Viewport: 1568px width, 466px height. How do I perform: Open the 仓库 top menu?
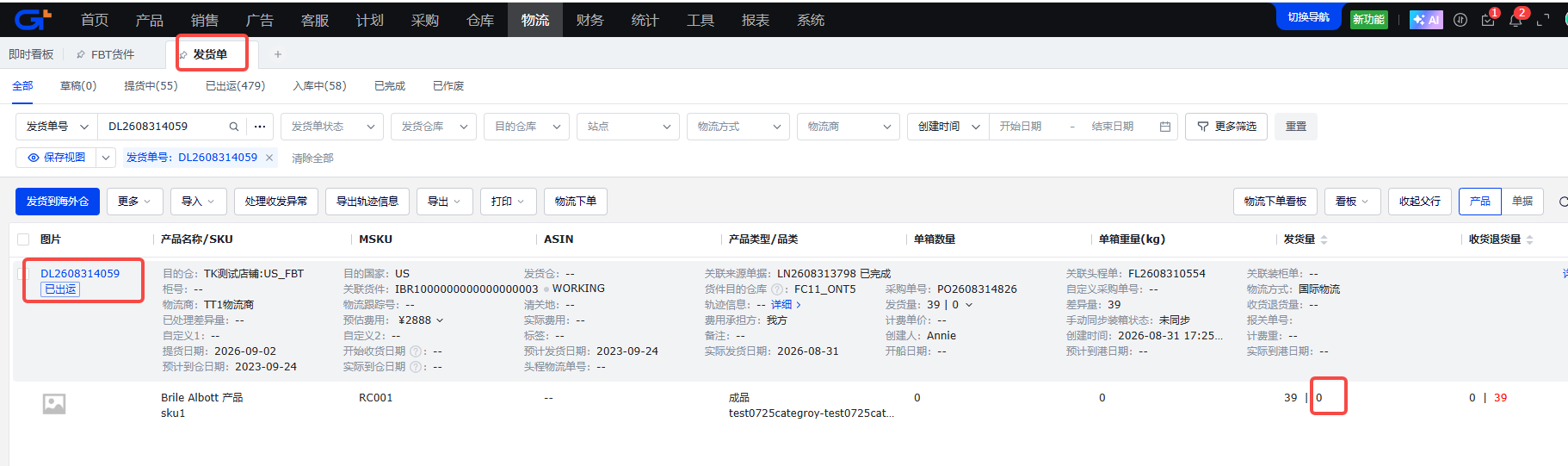[x=480, y=20]
